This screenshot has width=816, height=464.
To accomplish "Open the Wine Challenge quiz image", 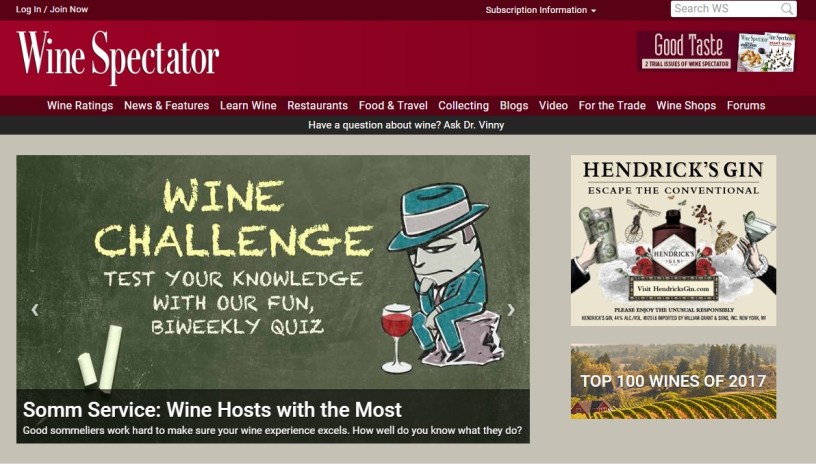I will tap(273, 272).
